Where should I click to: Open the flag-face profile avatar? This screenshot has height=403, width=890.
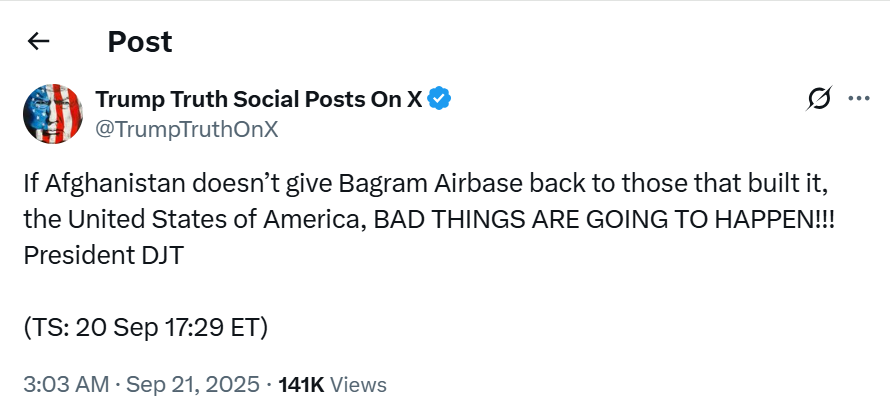click(x=51, y=112)
